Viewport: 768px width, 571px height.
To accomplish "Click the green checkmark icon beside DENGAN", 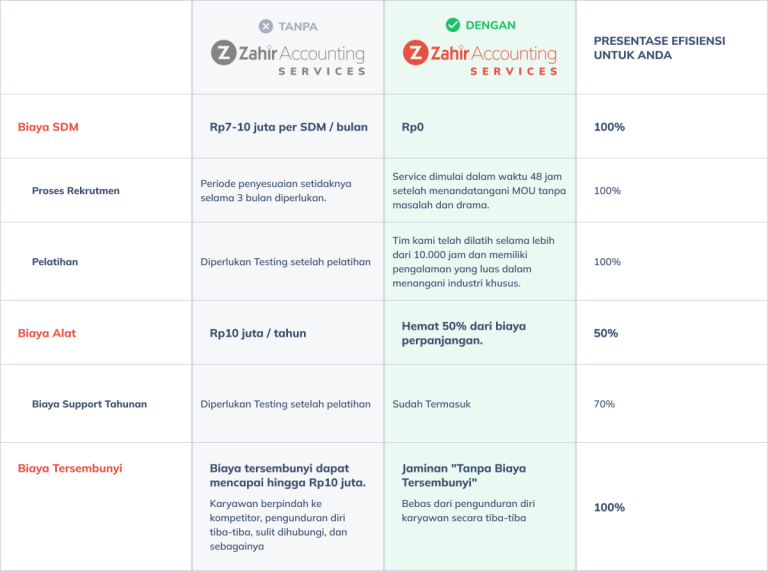I will (453, 24).
